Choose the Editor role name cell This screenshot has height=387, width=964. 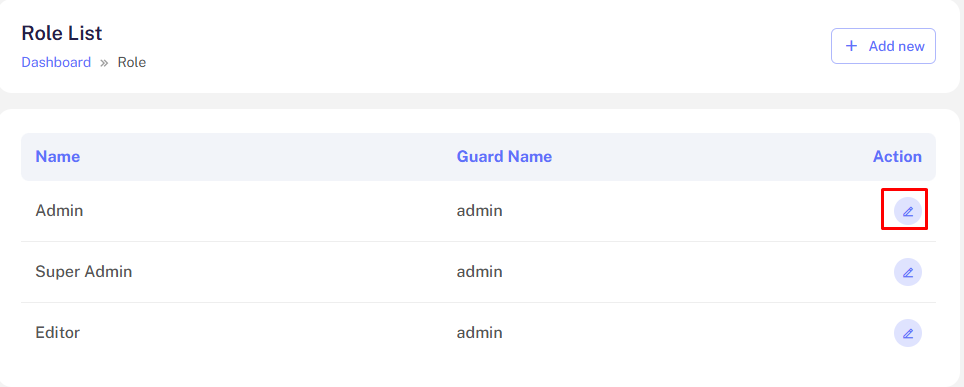(x=58, y=333)
